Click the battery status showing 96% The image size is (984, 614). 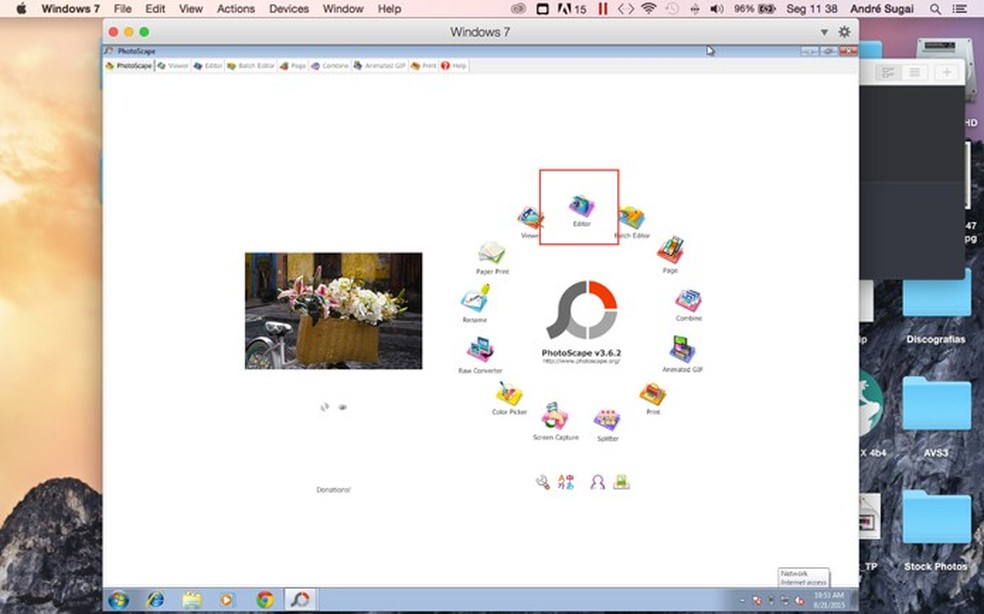pos(755,9)
